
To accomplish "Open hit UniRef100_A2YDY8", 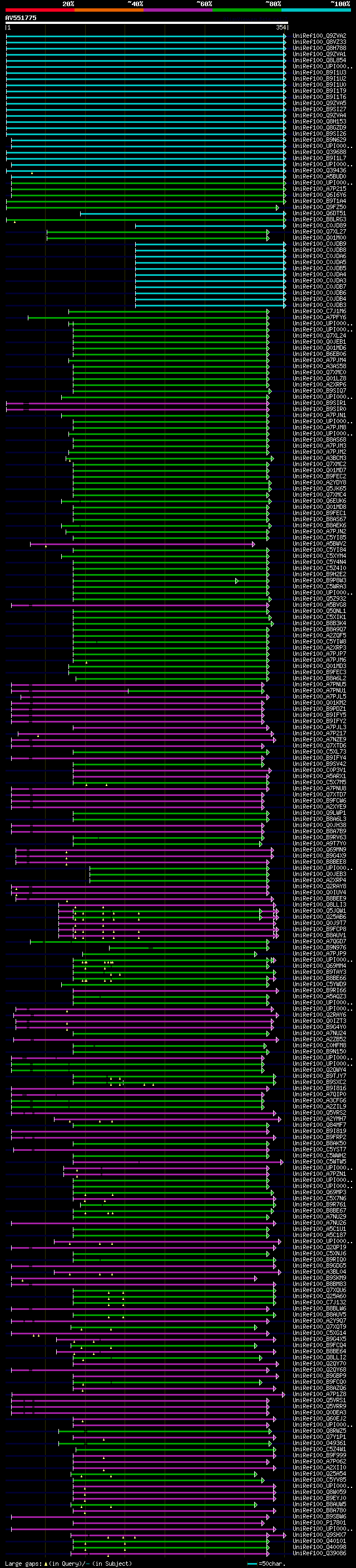I will (319, 482).
